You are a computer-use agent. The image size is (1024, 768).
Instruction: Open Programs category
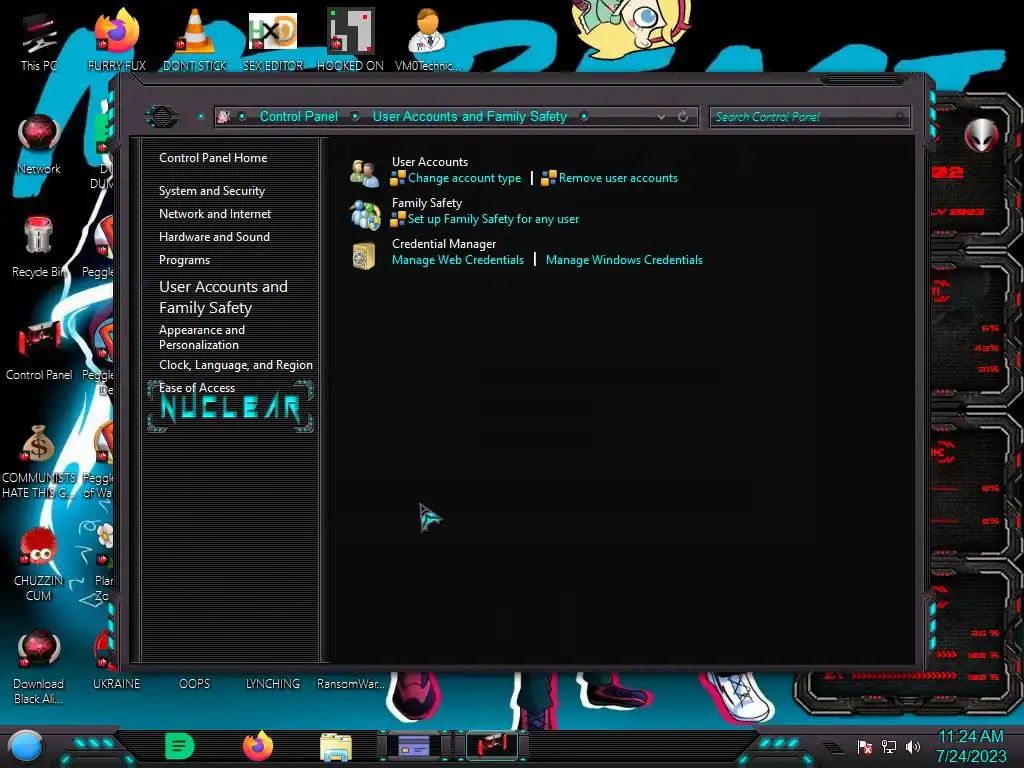[184, 260]
